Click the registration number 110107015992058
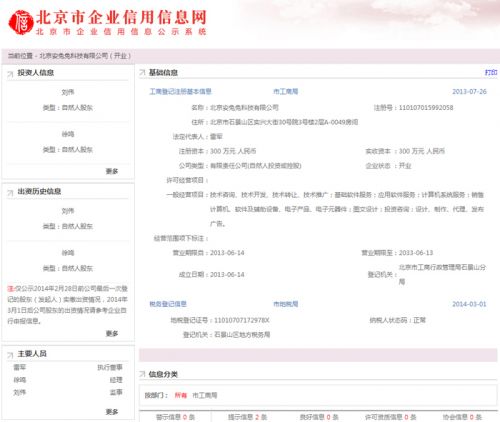Screen dimensions: 500x422 (x=426, y=108)
